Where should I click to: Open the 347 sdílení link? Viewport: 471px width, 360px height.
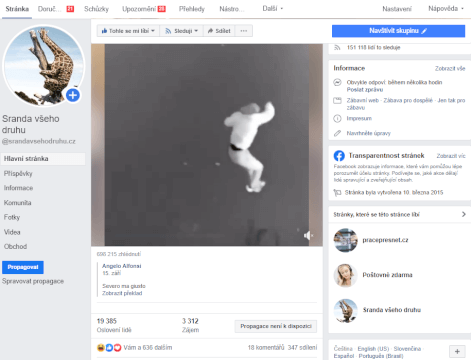tap(302, 348)
